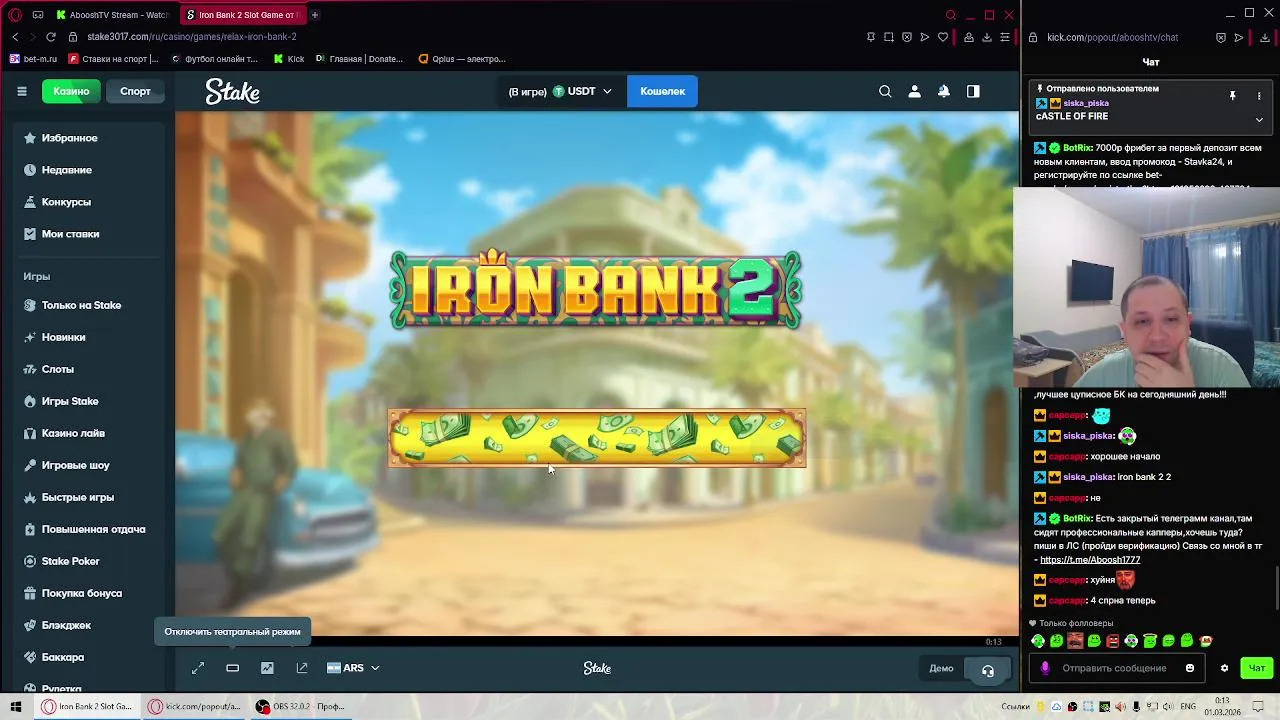Click the Игры Stake sidebar icon
The width and height of the screenshot is (1280, 720).
30,401
